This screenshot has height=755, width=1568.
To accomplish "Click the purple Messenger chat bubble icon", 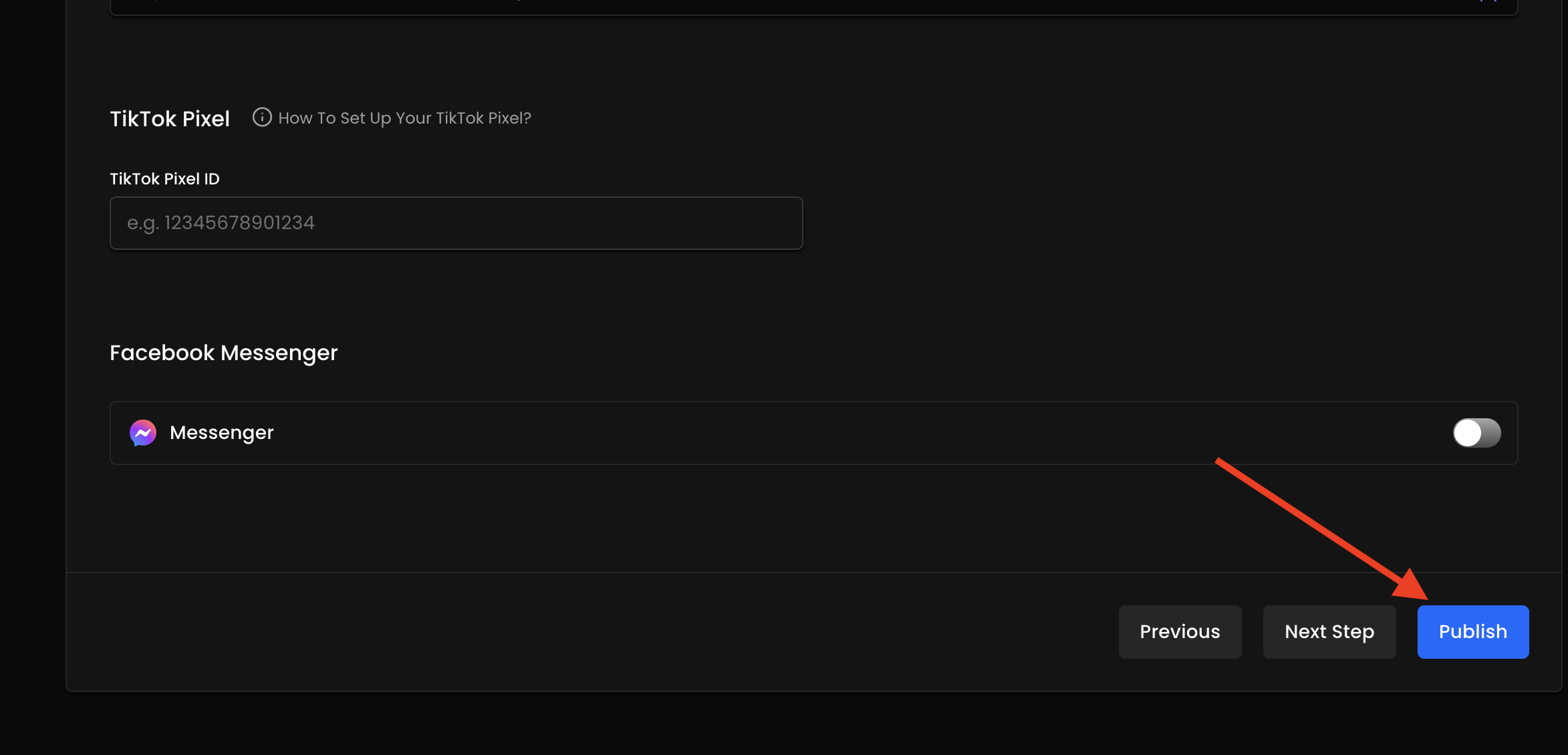I will click(143, 433).
